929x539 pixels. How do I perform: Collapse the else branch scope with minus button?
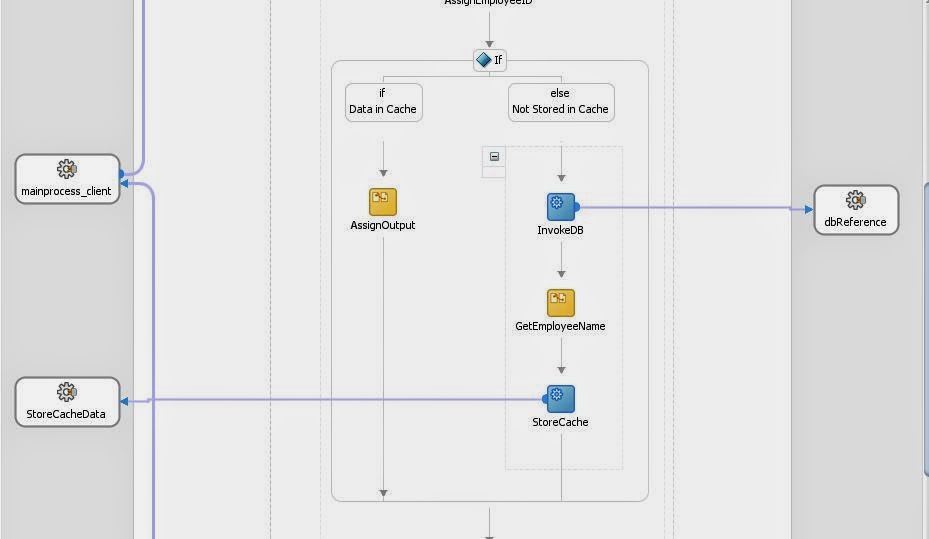tap(494, 156)
